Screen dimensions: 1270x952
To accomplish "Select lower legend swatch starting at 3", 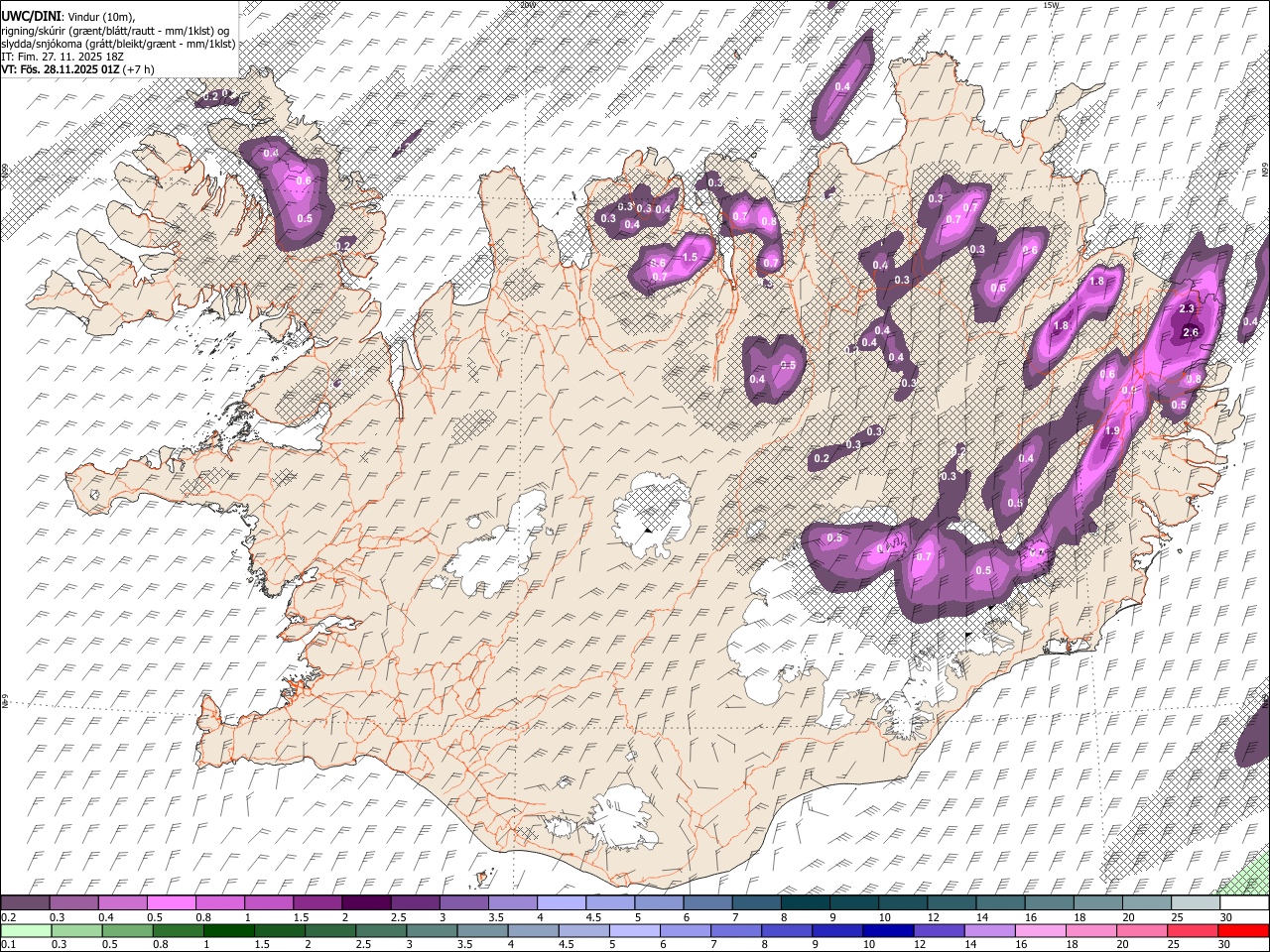I will (433, 930).
